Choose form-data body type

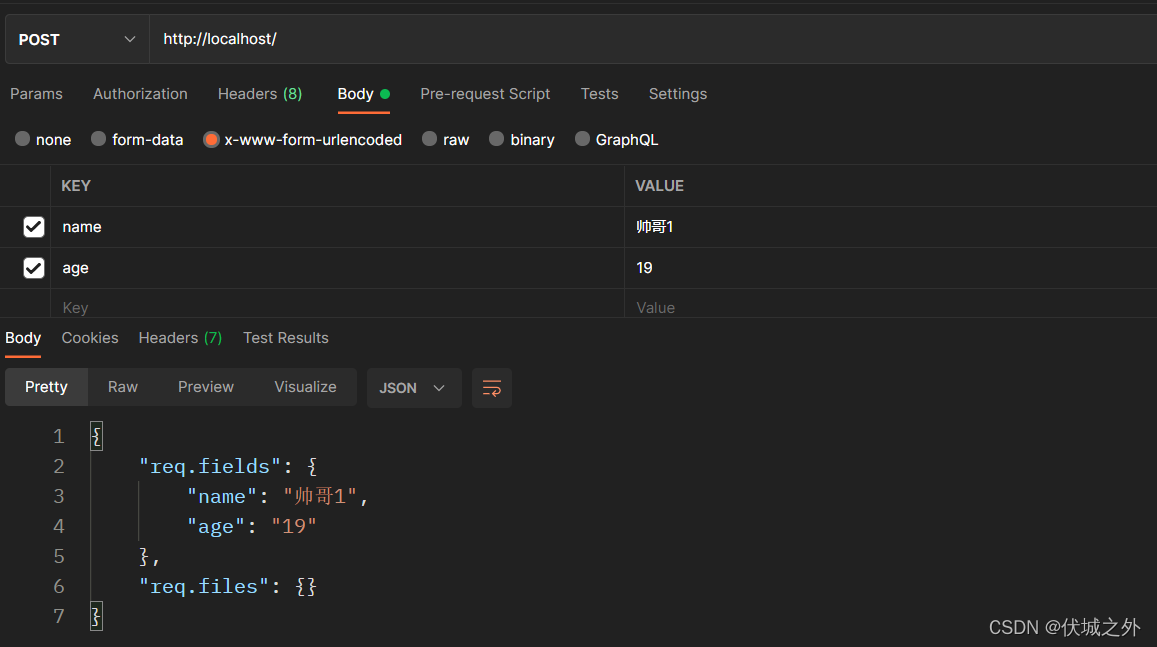coord(137,139)
